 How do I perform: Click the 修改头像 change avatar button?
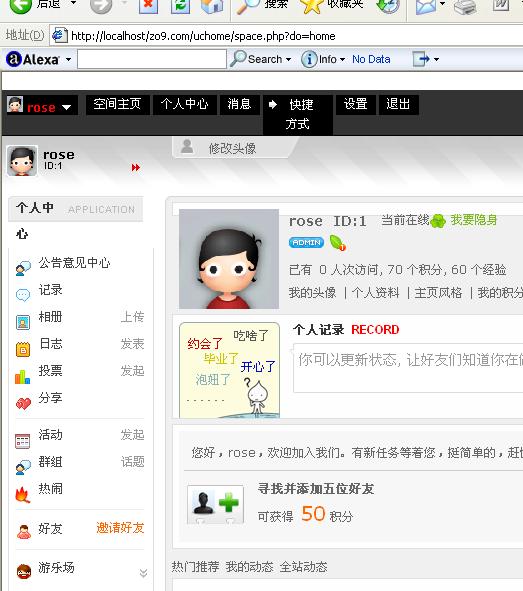click(x=232, y=148)
